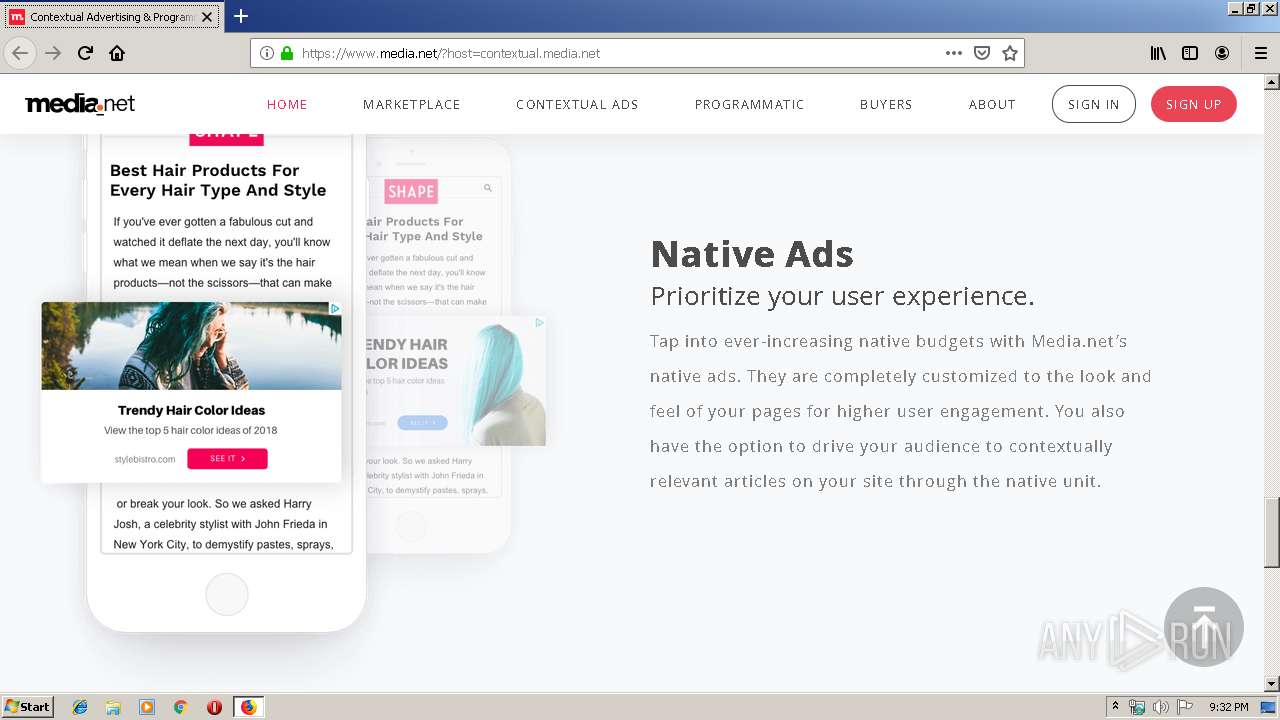Click the Trendy Hair Color Ideas ad image
Viewport: 1280px width, 720px height.
[191, 346]
